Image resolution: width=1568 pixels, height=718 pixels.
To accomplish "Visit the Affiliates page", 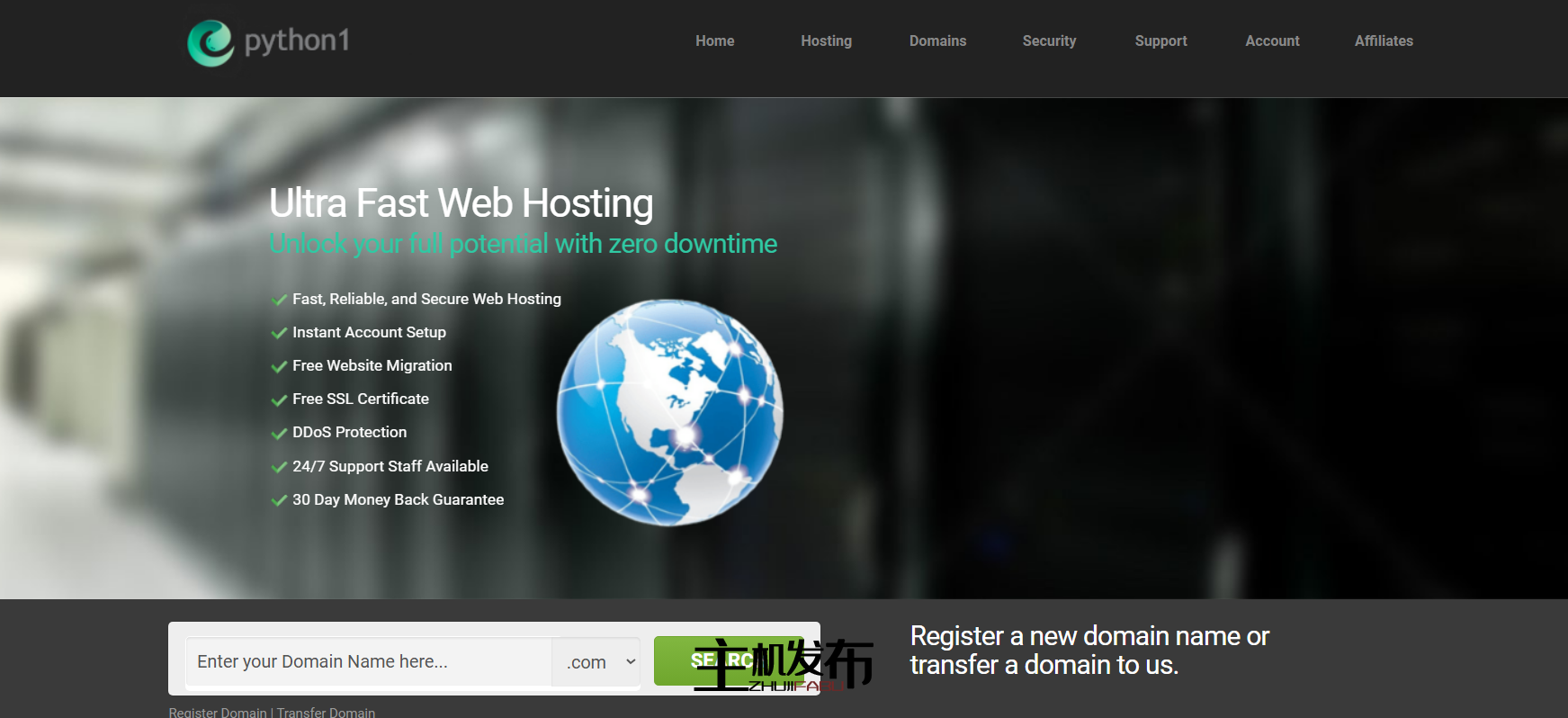I will 1384,41.
